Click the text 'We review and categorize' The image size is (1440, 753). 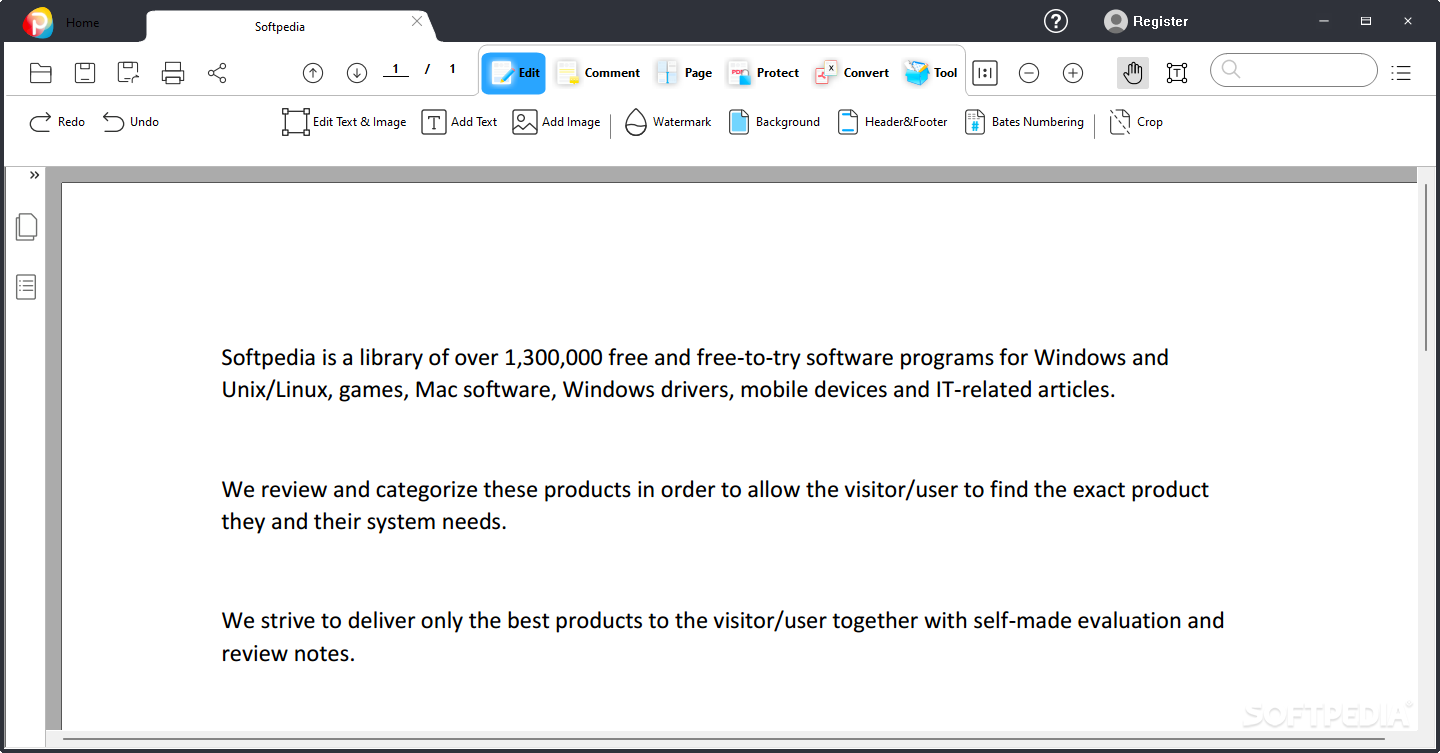click(349, 490)
